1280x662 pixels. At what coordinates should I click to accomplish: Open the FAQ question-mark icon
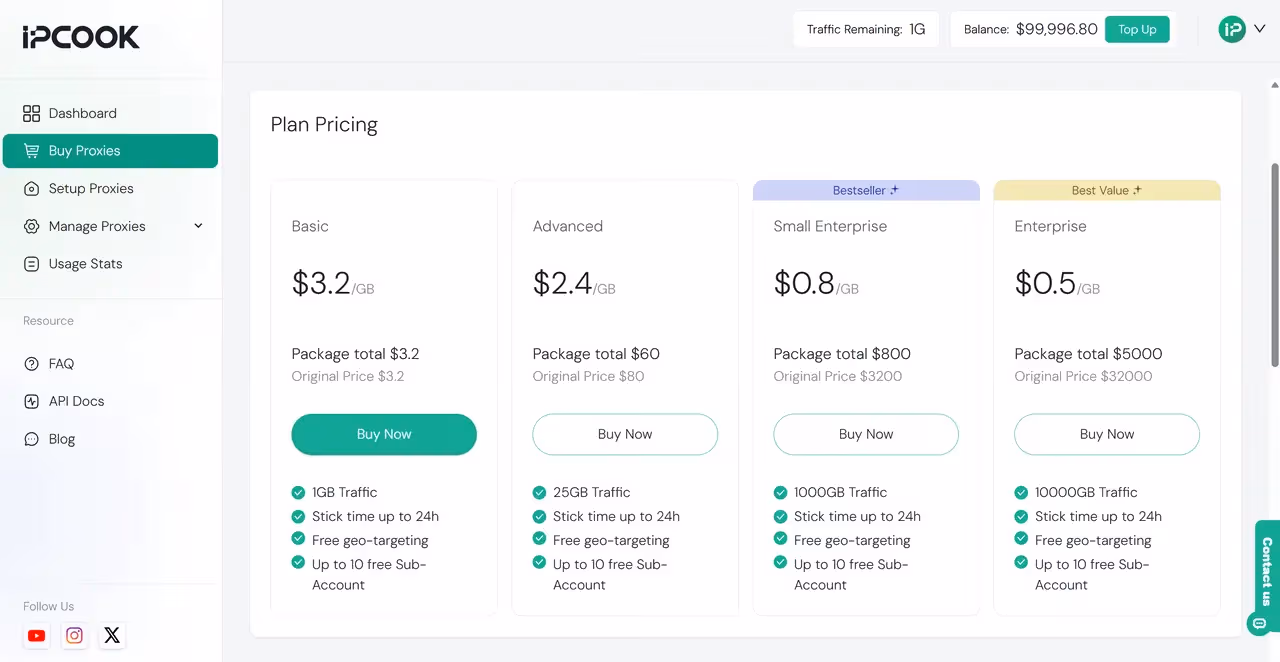[x=31, y=363]
